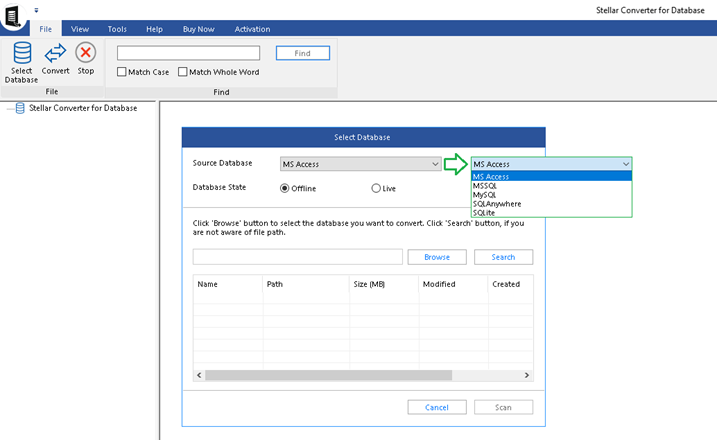The width and height of the screenshot is (717, 440).
Task: Choose MS Access from the dropdown list
Action: 551,177
